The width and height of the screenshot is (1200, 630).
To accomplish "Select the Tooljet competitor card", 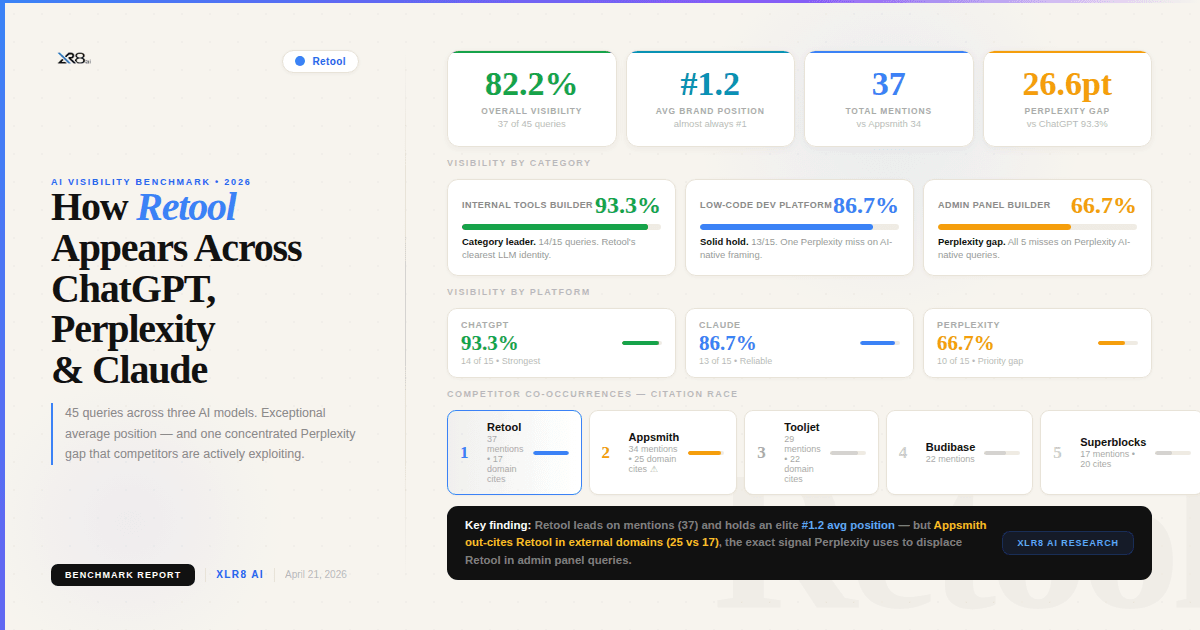I will (810, 452).
